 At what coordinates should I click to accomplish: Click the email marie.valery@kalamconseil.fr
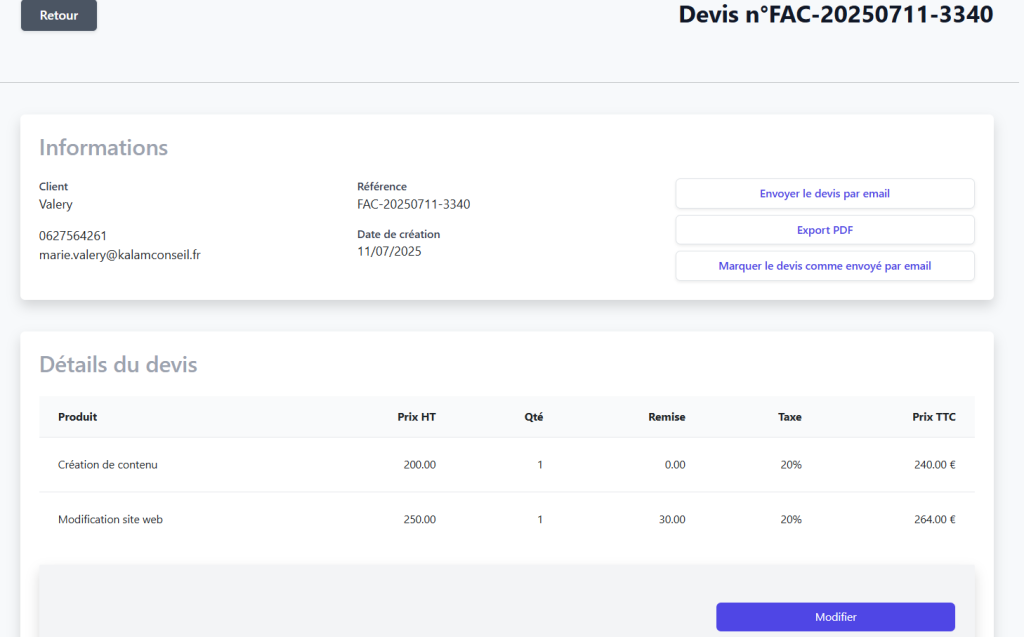point(119,254)
